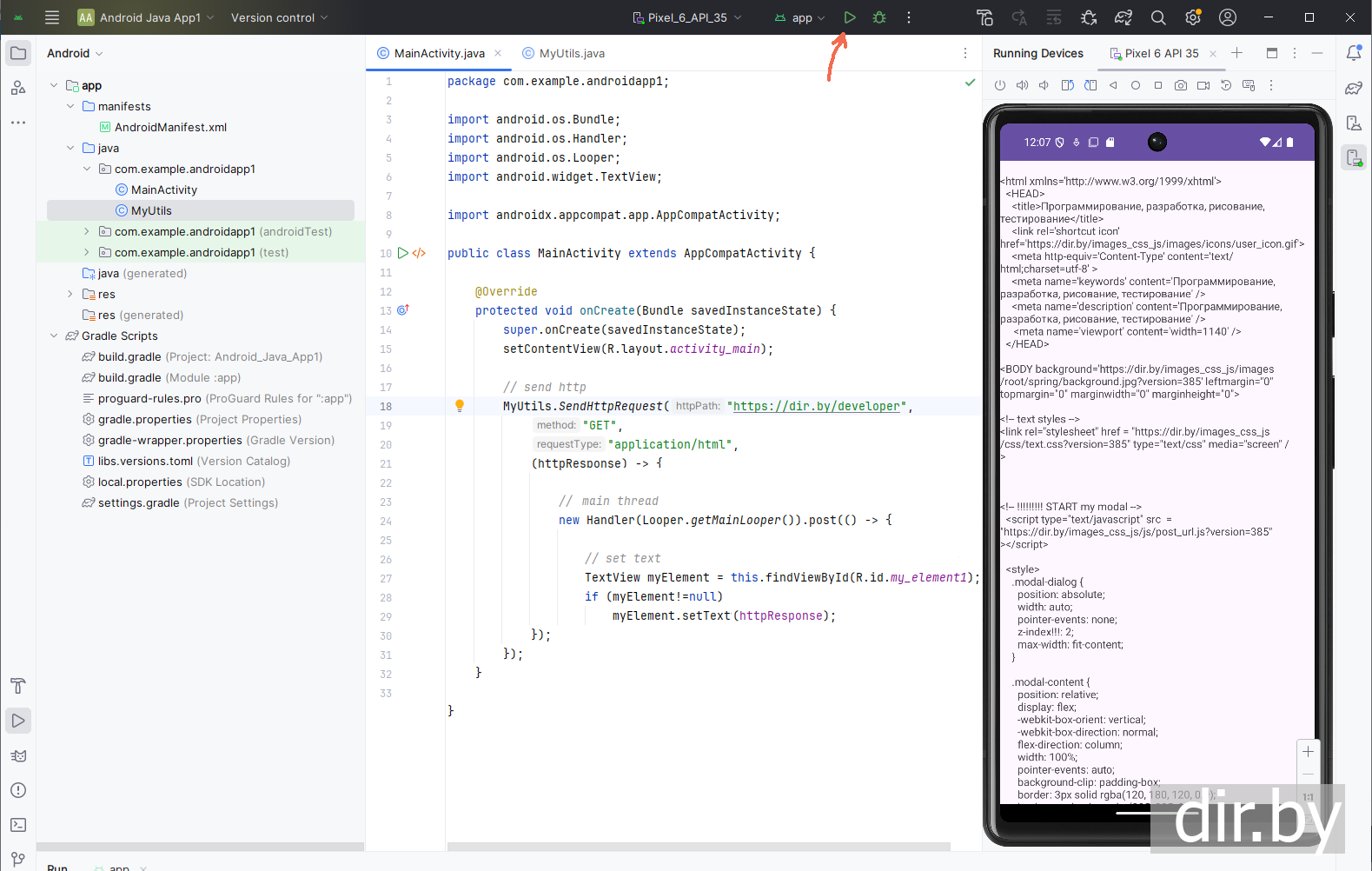The width and height of the screenshot is (1372, 871).
Task: Rotate the emulator device left
Action: tap(1068, 85)
